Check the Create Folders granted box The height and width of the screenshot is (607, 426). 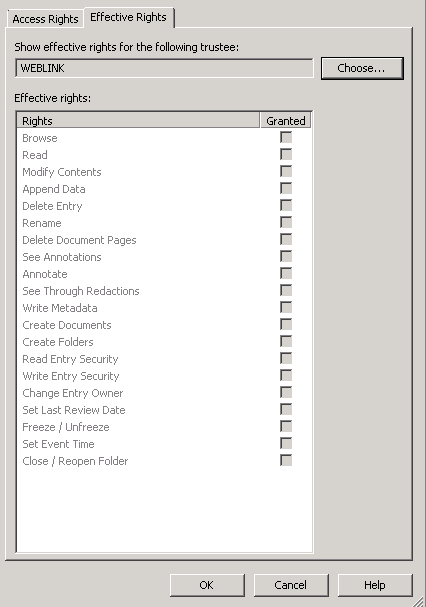286,341
